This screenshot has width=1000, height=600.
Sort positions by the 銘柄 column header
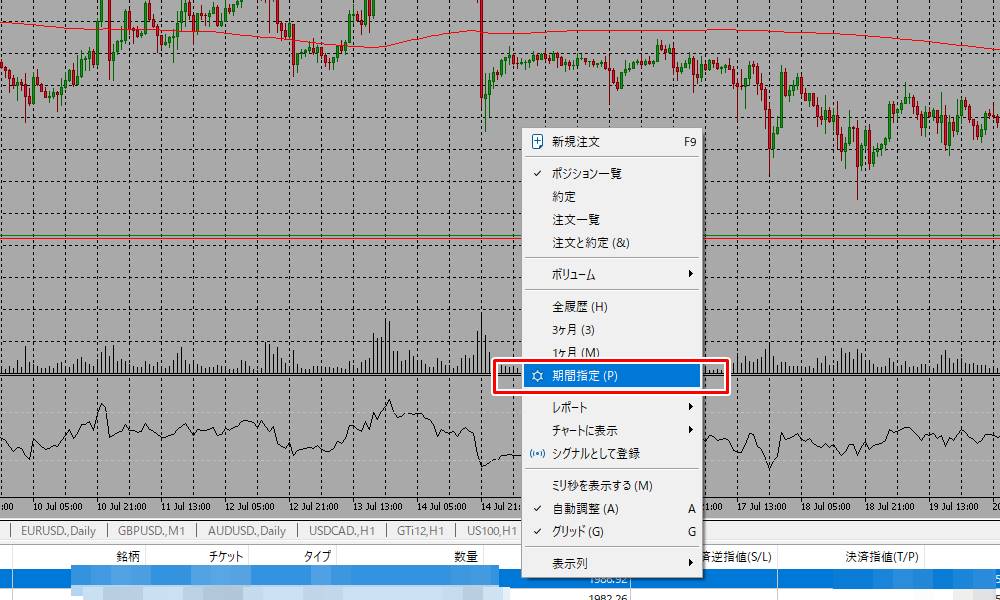tap(126, 557)
